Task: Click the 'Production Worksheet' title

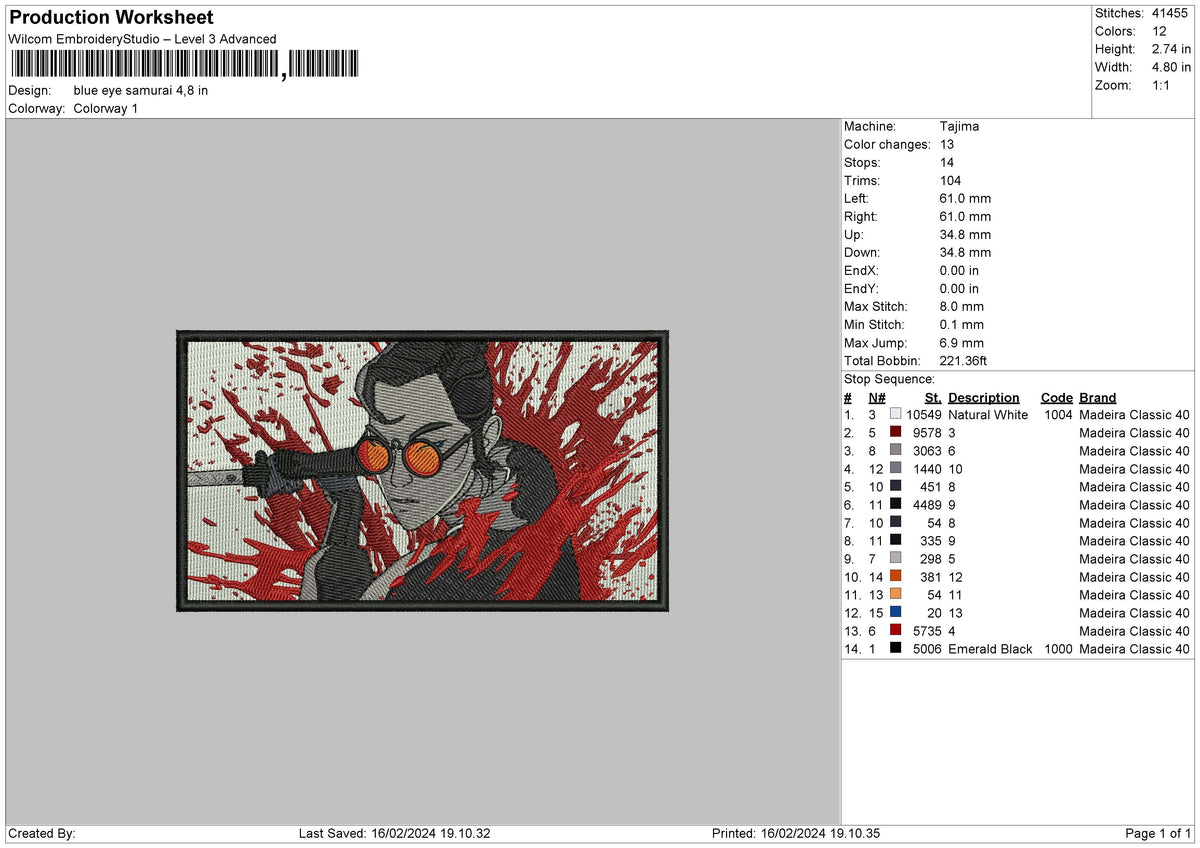Action: coord(111,18)
